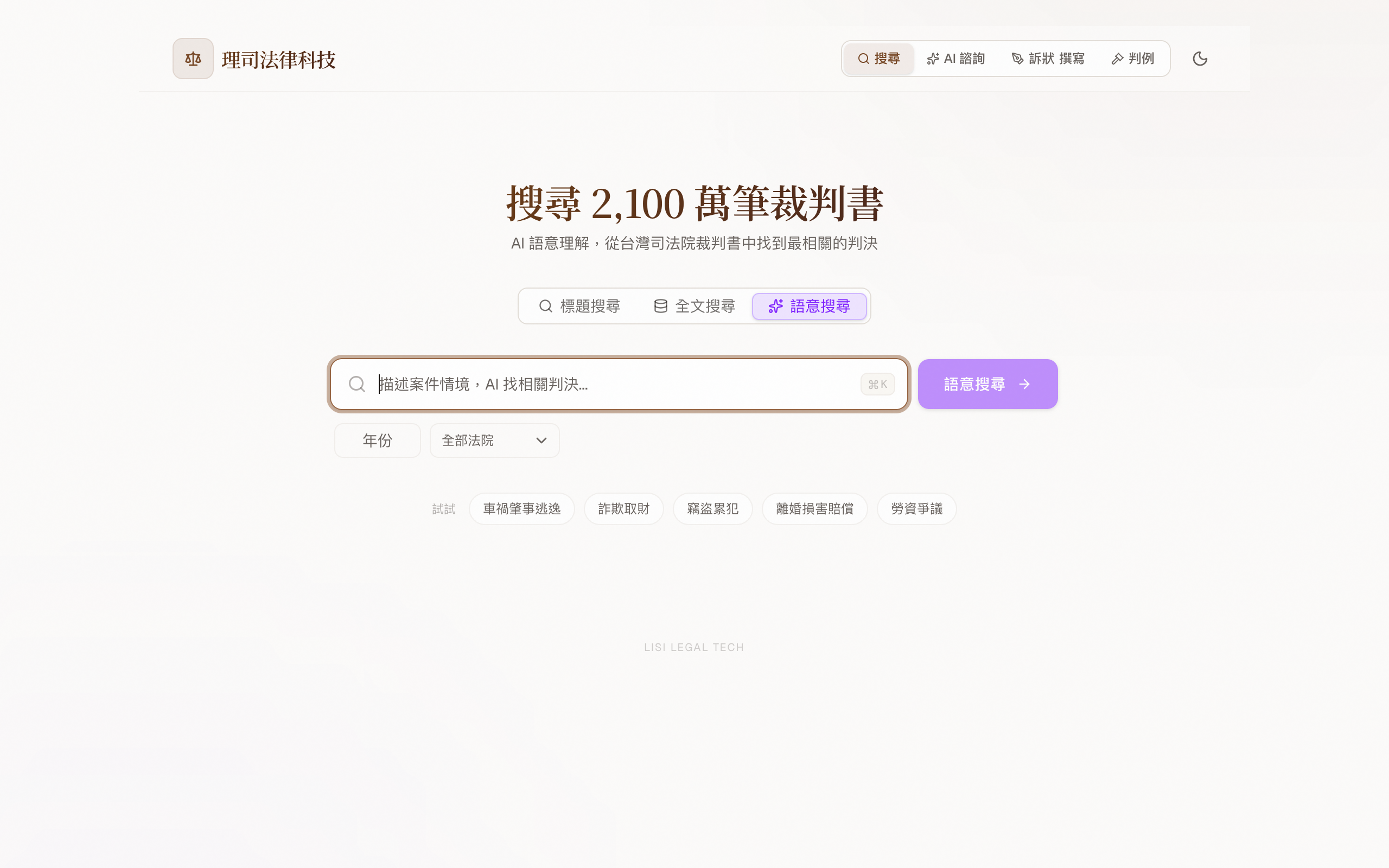
Task: Click magnifier icon inside search box
Action: click(x=357, y=384)
